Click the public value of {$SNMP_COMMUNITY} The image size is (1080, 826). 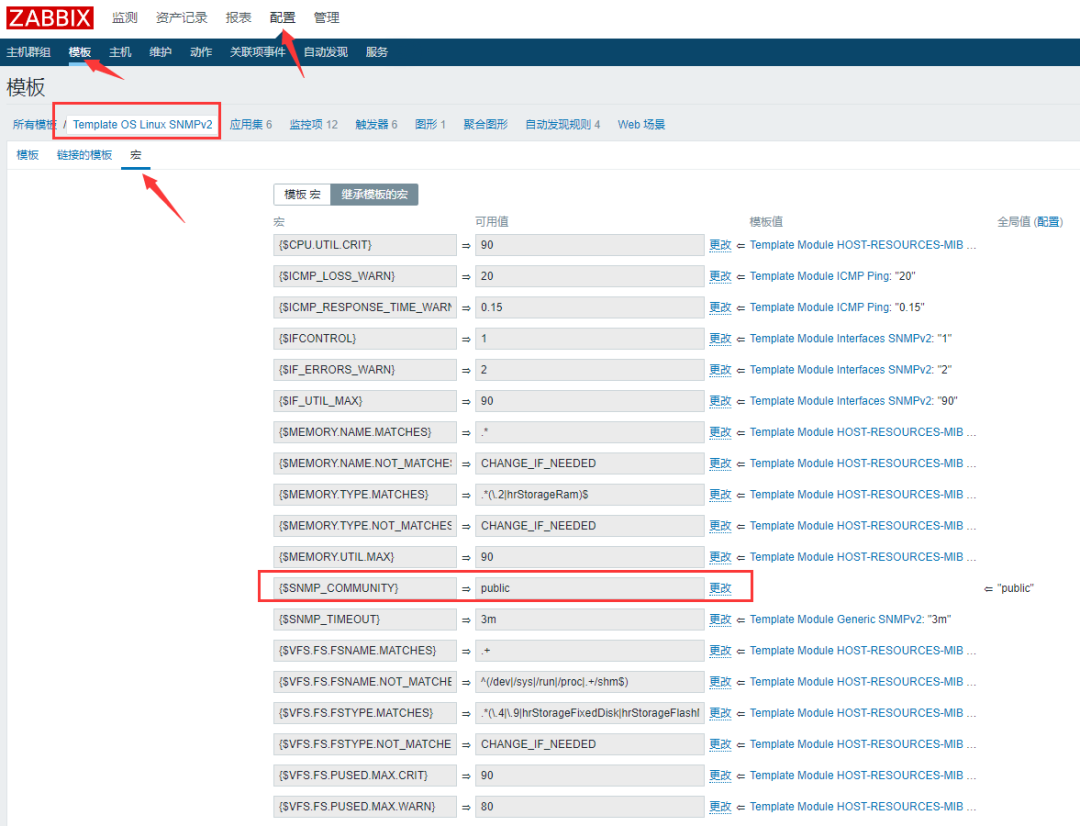(x=589, y=588)
